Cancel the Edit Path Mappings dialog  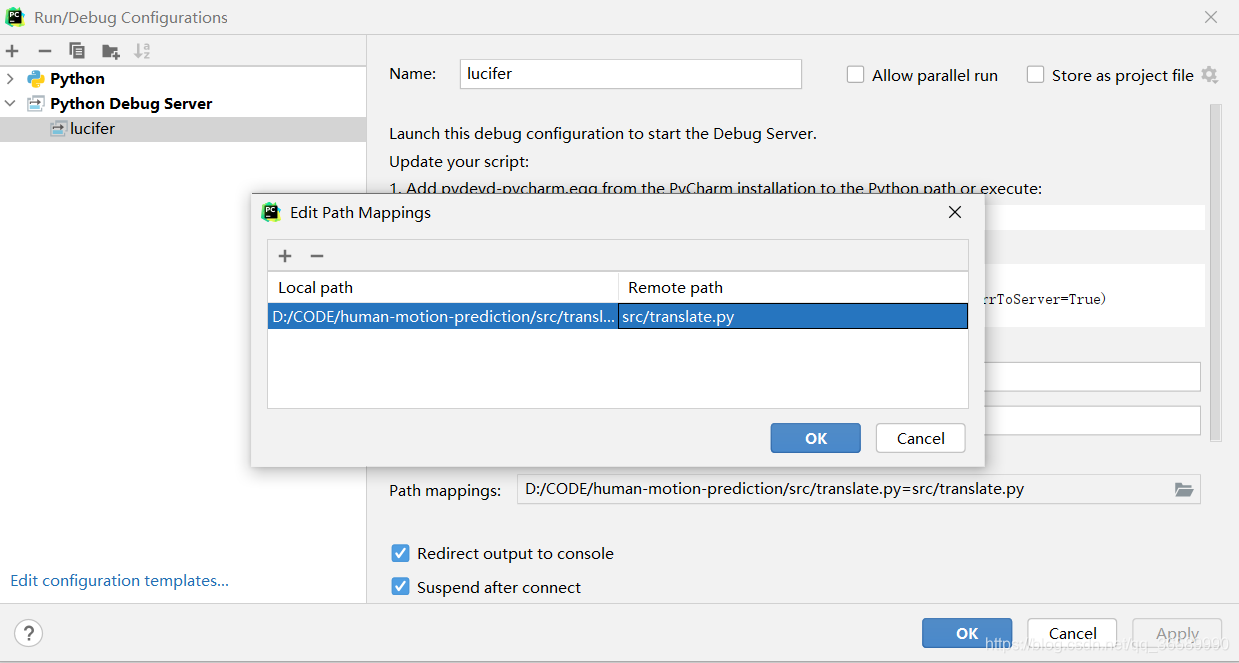920,438
